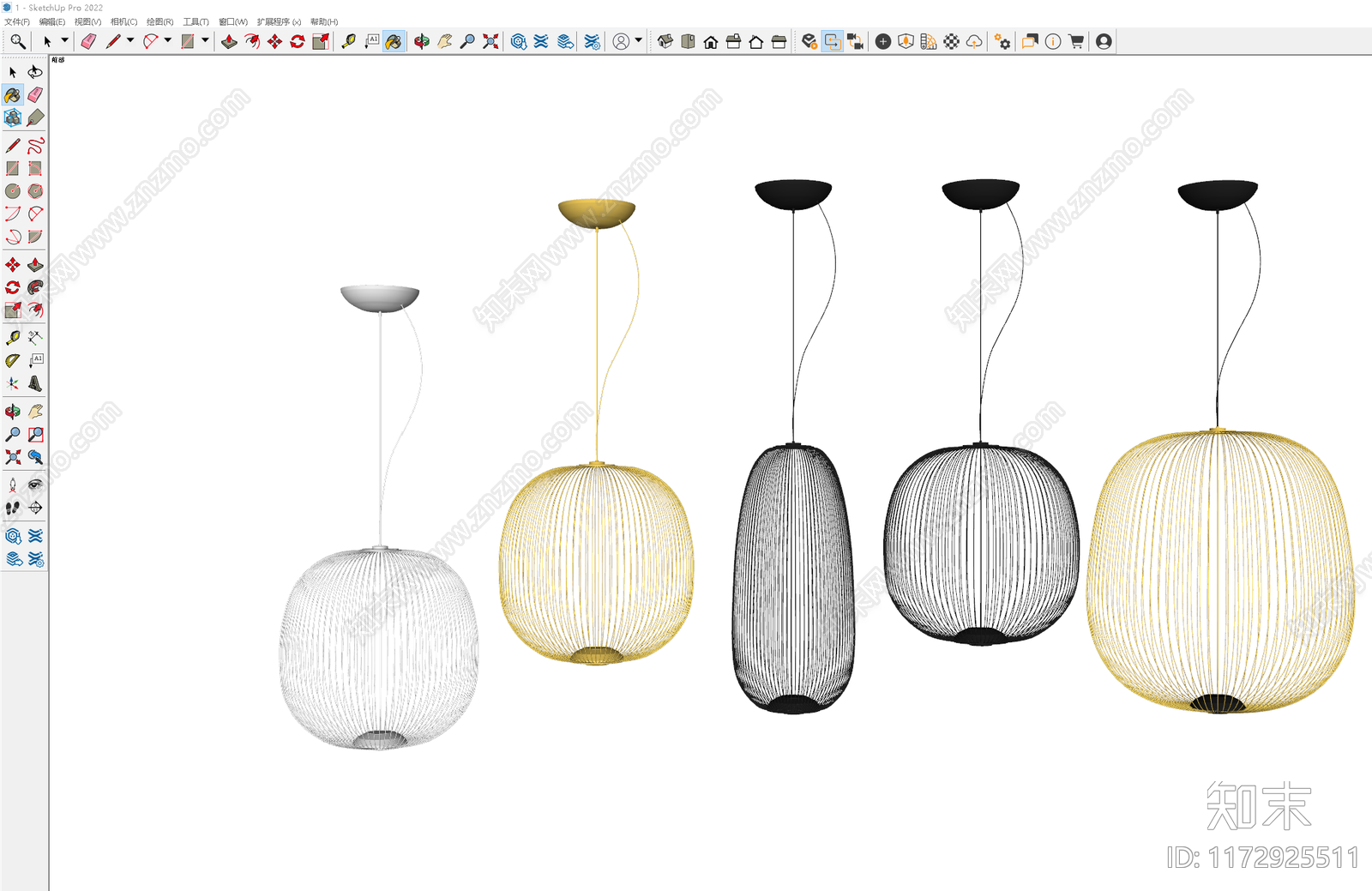The height and width of the screenshot is (891, 1372).
Task: Toggle the highlighted orange swap-frames toolbar icon
Action: tap(833, 41)
